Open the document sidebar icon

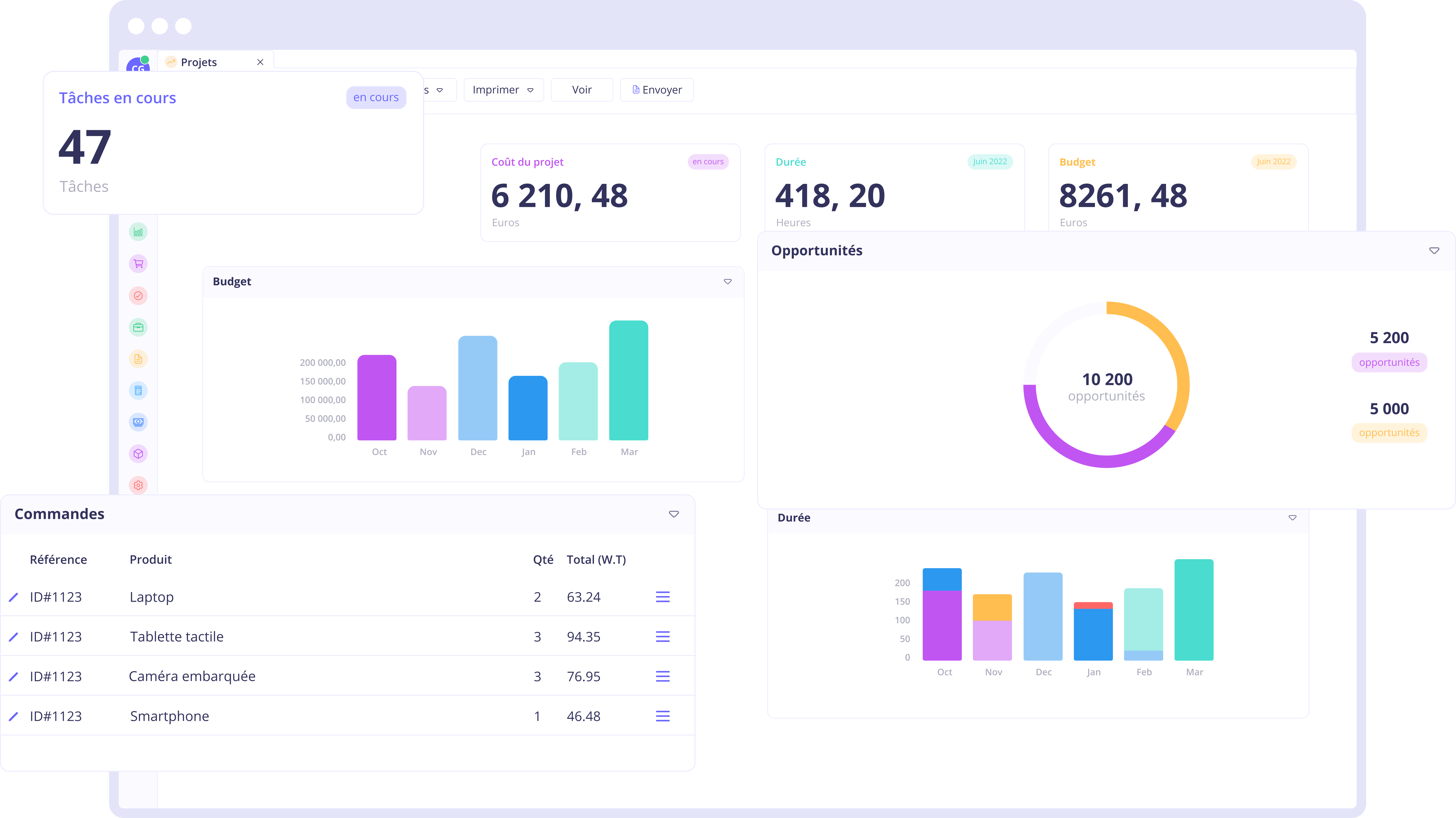pos(138,359)
